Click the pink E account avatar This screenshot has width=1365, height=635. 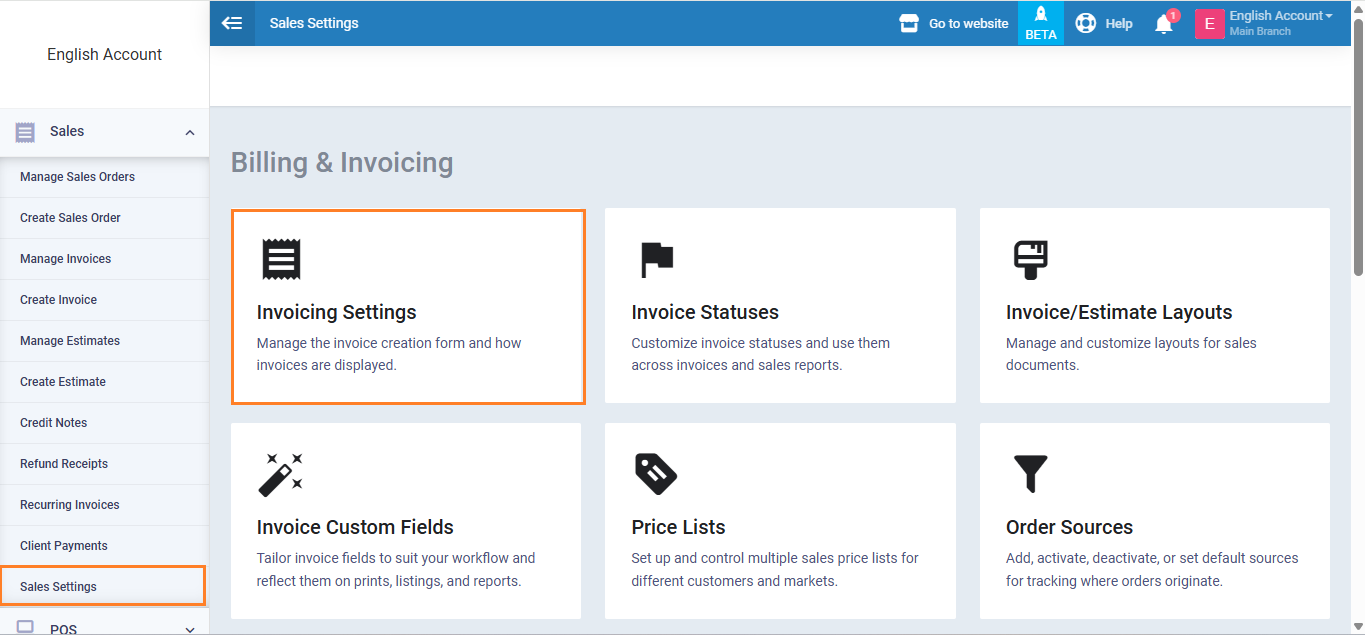(1209, 24)
